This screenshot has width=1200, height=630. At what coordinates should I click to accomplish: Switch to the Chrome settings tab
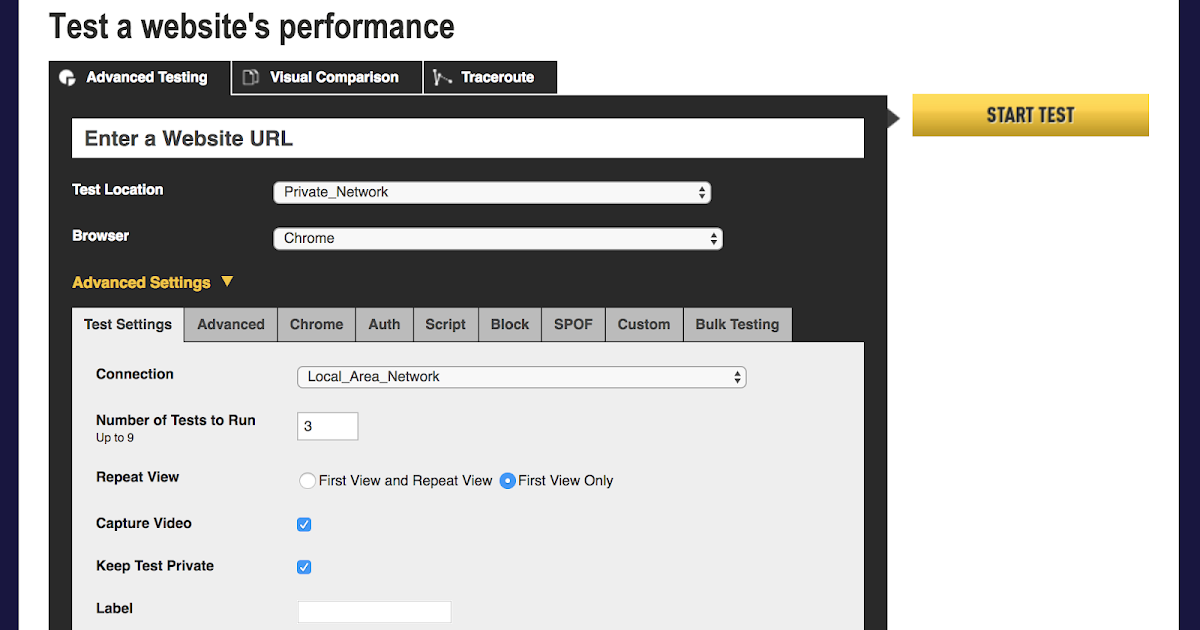[x=316, y=325]
